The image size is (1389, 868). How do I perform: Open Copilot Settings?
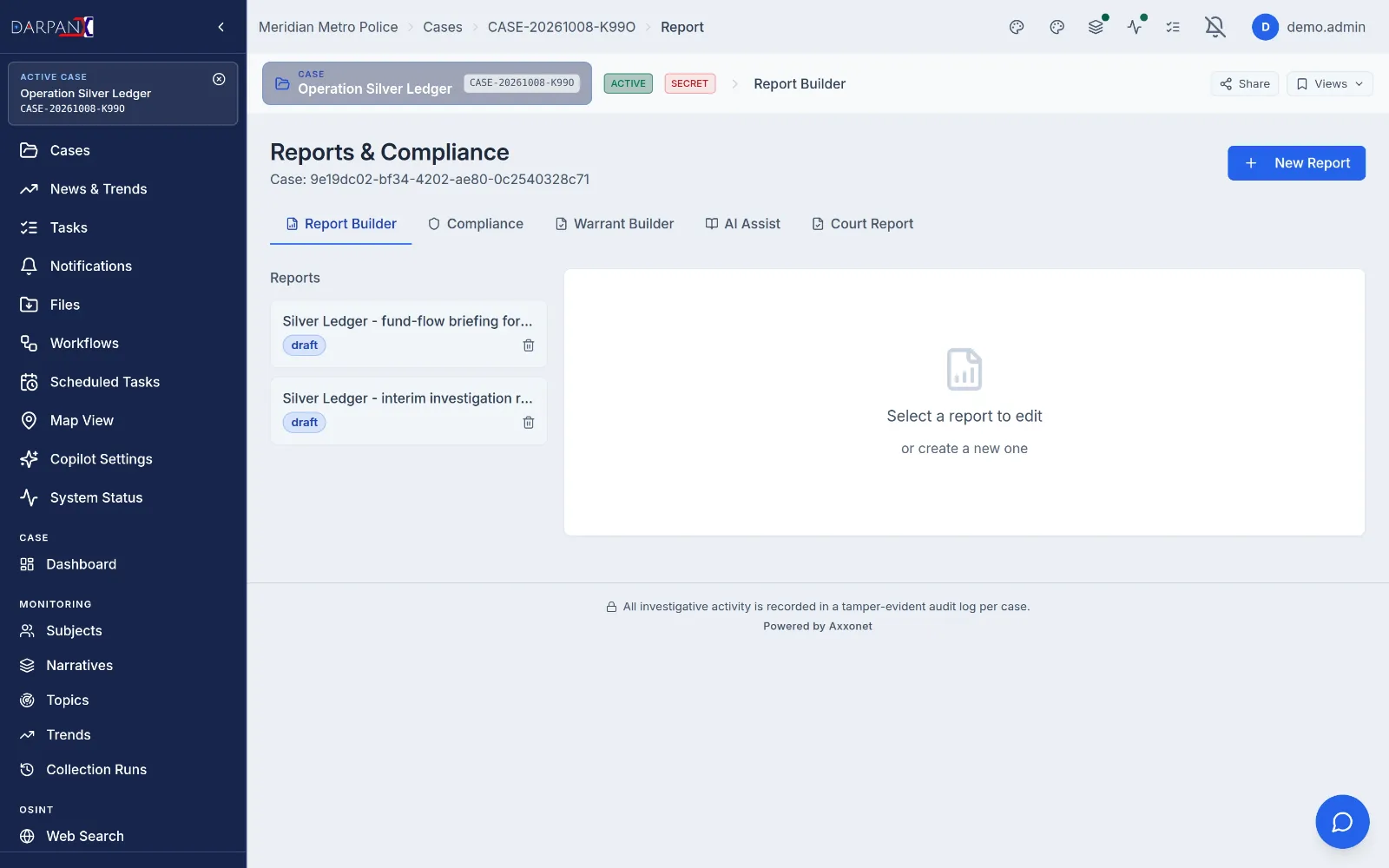point(123,459)
